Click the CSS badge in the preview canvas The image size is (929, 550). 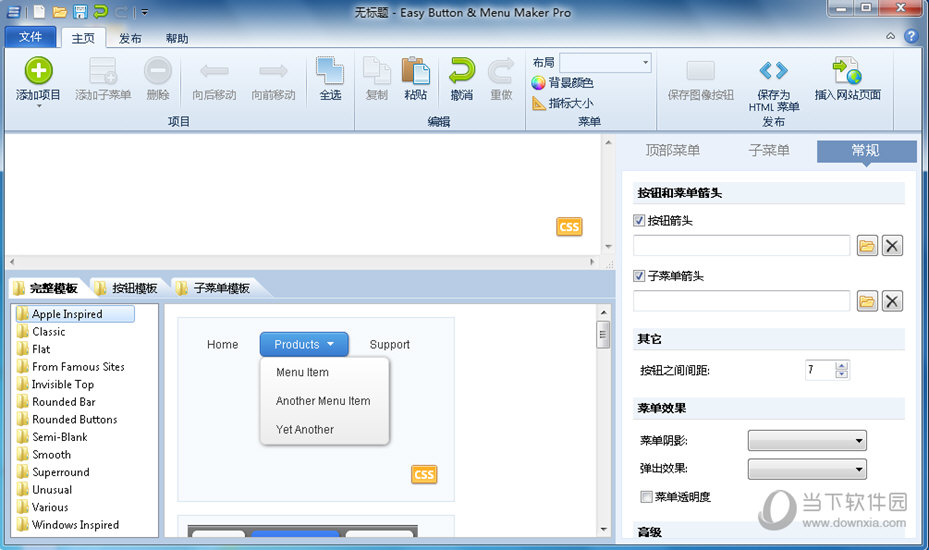click(569, 226)
